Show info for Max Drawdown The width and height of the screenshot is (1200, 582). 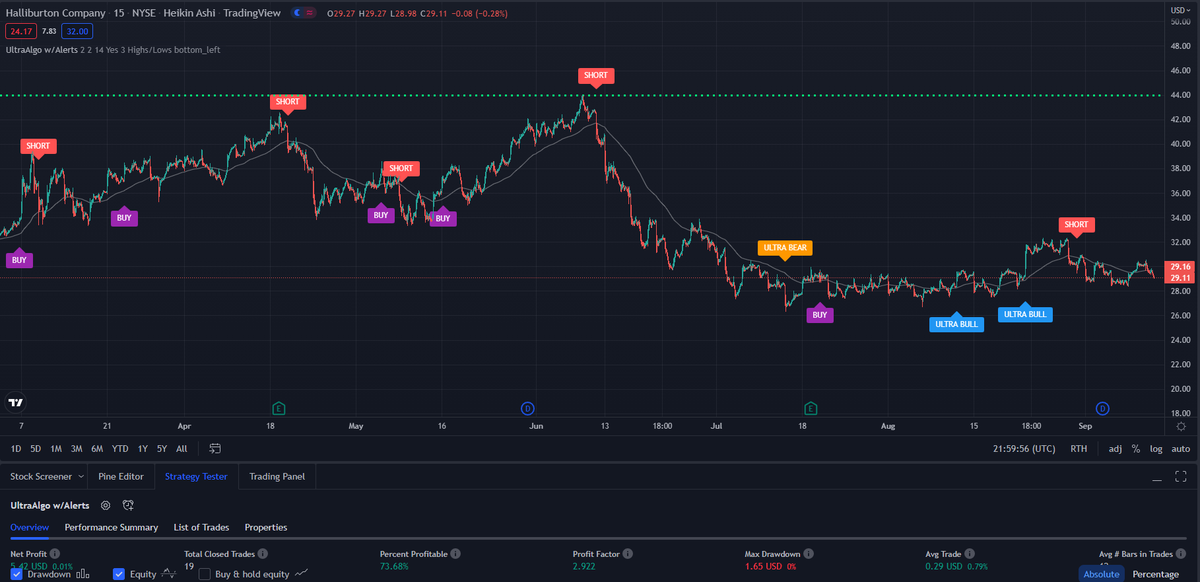pos(808,553)
